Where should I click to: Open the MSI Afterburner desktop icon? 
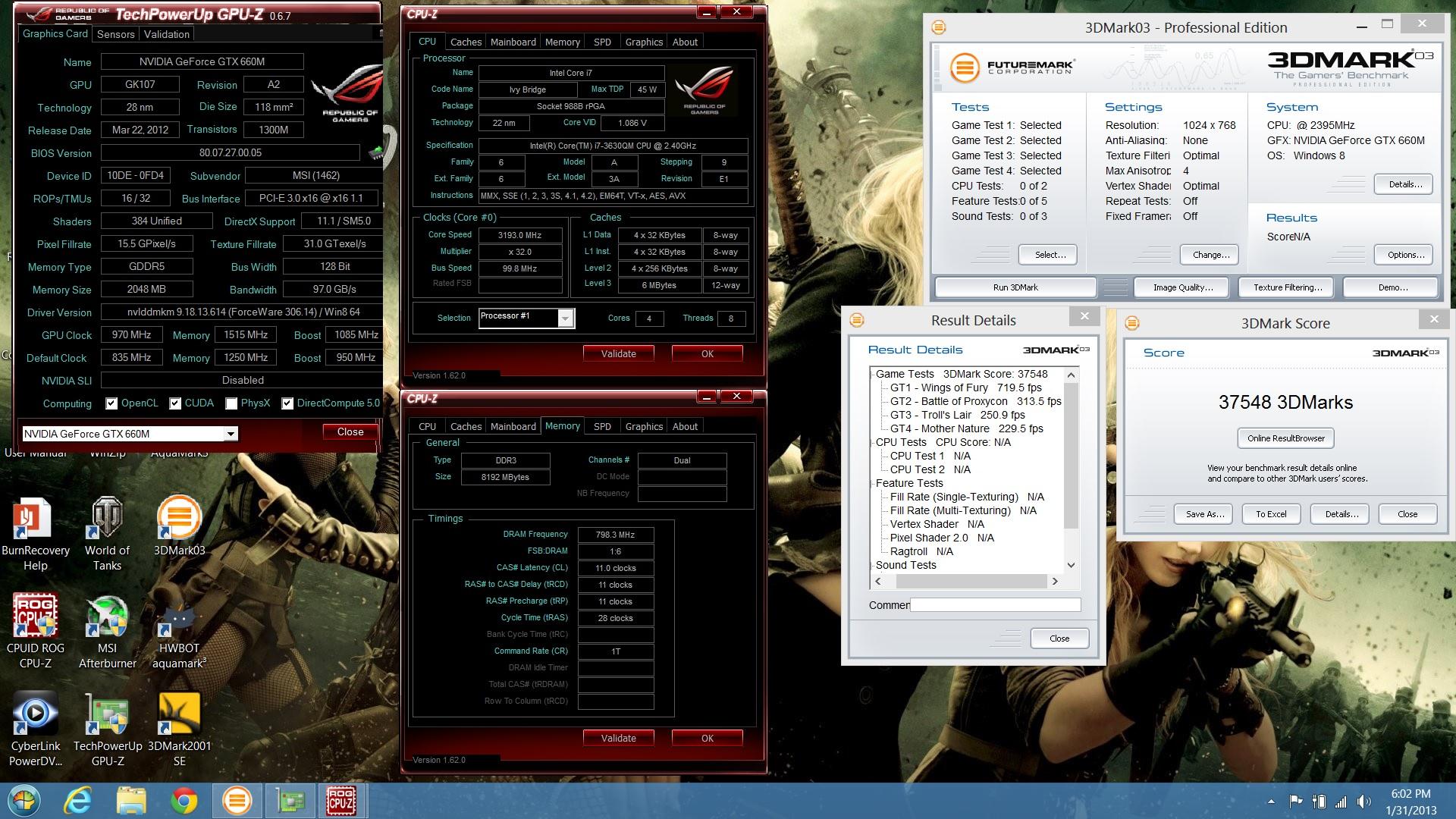(x=107, y=632)
